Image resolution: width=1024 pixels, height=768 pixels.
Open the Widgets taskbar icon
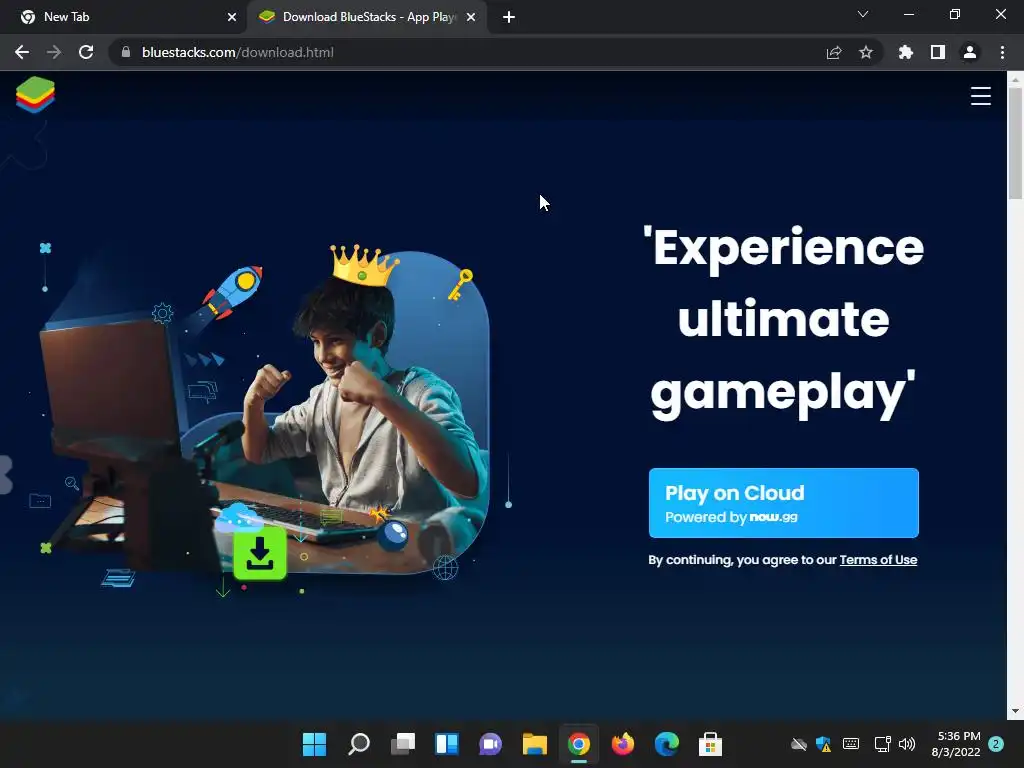[x=447, y=744]
